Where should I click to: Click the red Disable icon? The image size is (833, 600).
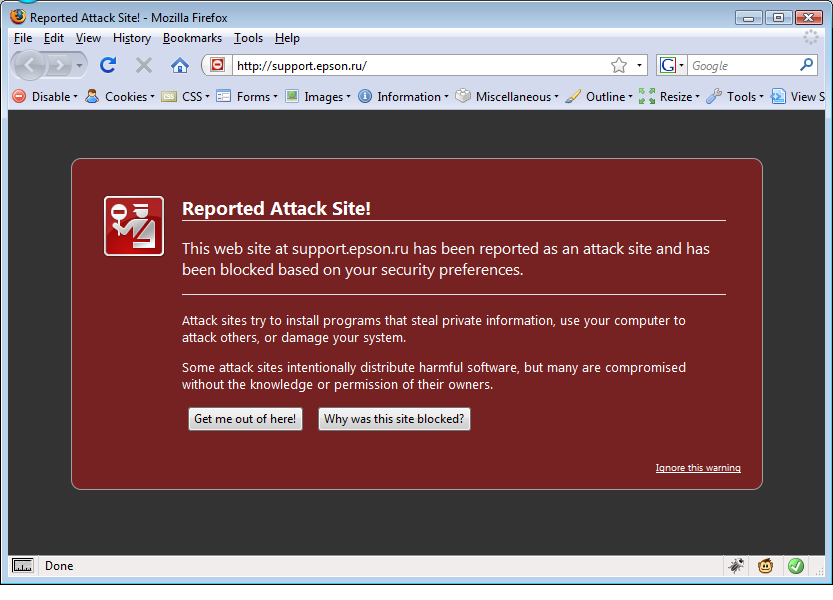pos(19,96)
